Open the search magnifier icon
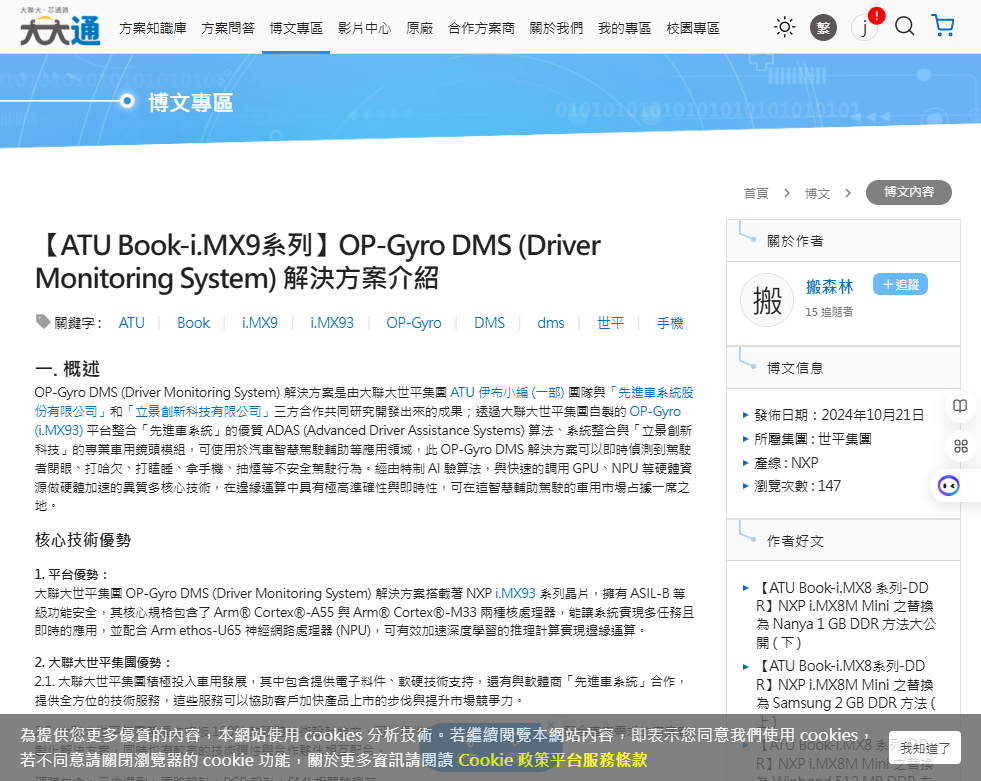981x781 pixels. point(905,26)
